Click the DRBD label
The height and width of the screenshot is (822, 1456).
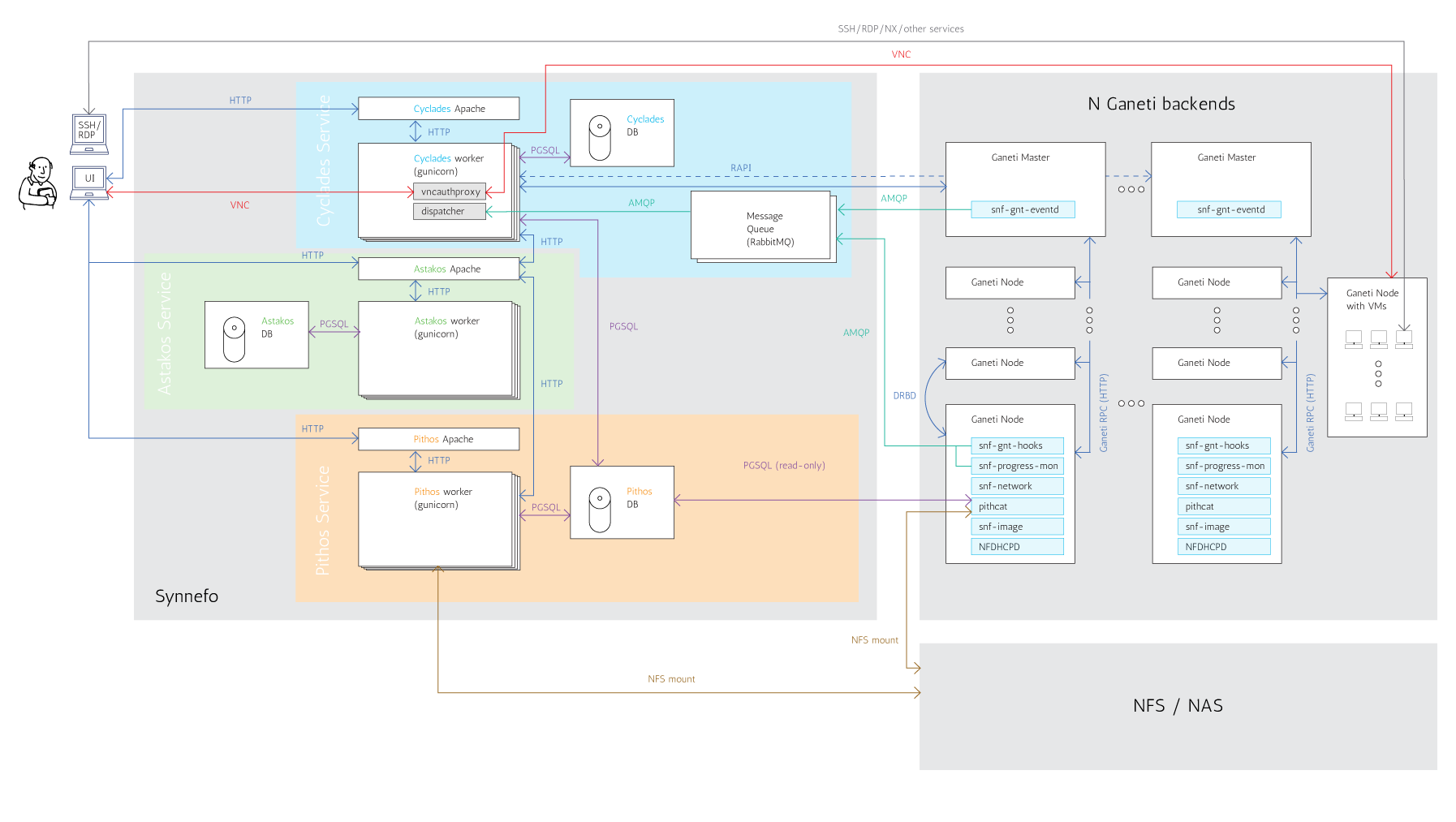(x=904, y=396)
